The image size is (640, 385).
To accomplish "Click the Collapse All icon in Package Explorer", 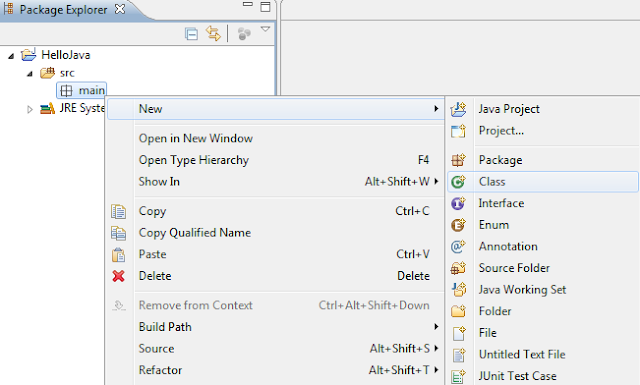I will (x=191, y=33).
